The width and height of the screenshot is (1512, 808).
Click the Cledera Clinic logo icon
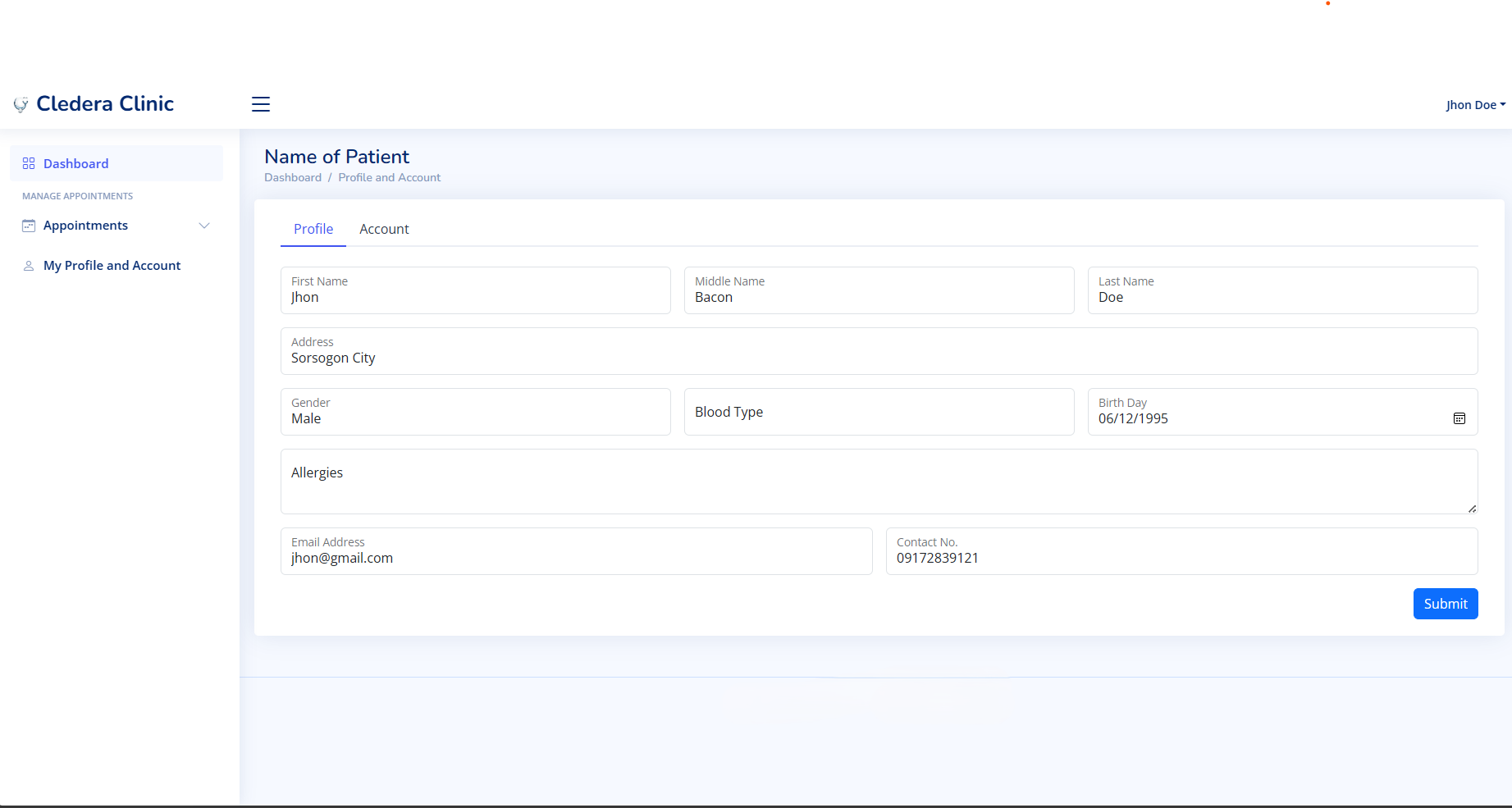point(21,104)
